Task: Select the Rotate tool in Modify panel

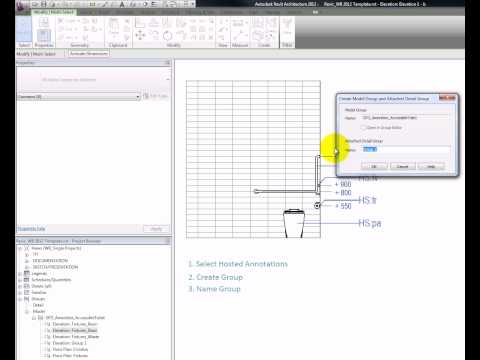Action: (168, 35)
